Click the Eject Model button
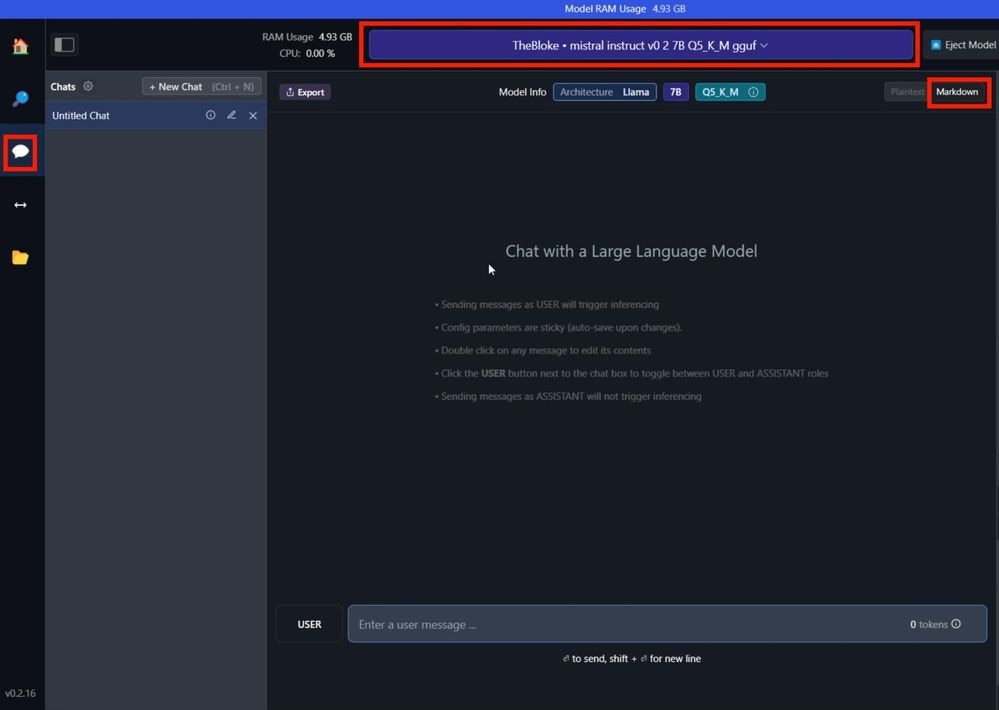This screenshot has height=710, width=999. (x=963, y=45)
